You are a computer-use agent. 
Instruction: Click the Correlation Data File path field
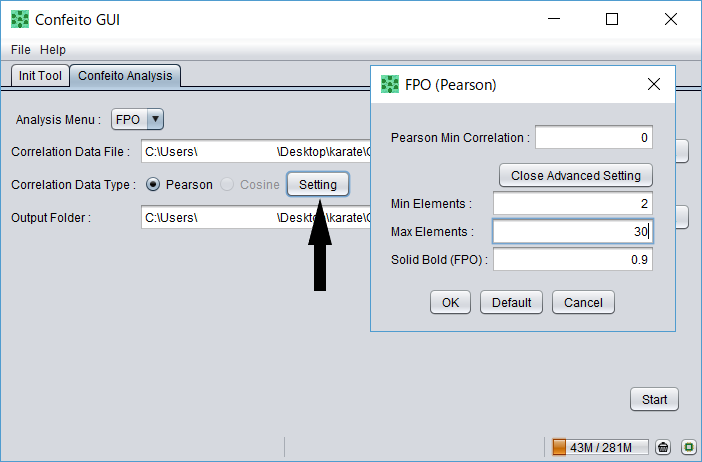tap(256, 151)
